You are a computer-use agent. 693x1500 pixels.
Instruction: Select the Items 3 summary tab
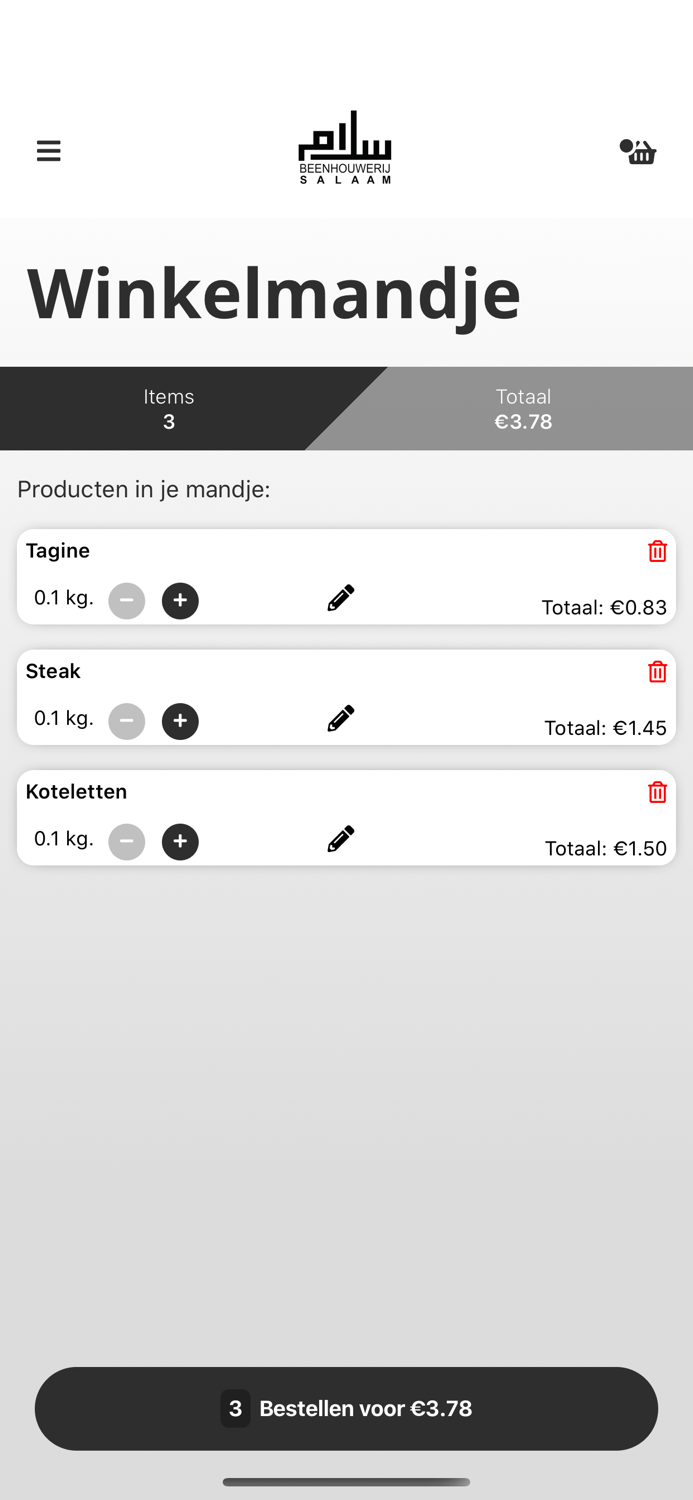(168, 409)
